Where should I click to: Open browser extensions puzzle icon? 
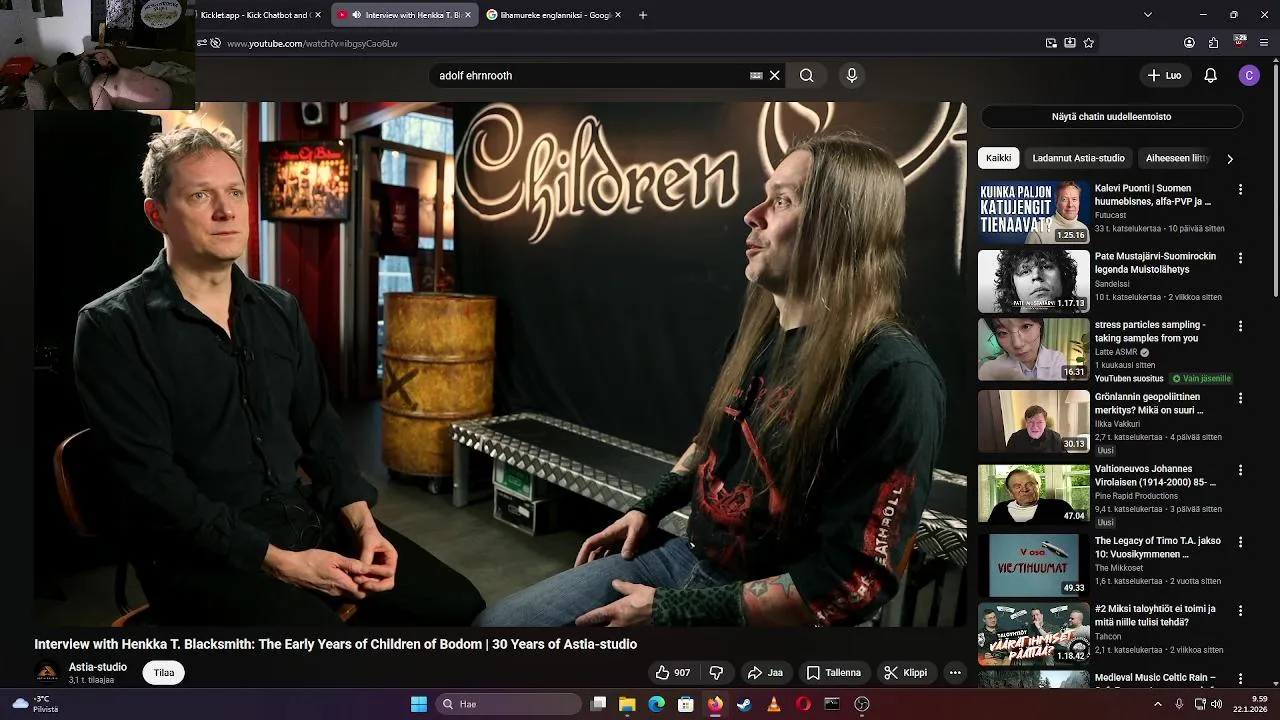(x=1213, y=43)
